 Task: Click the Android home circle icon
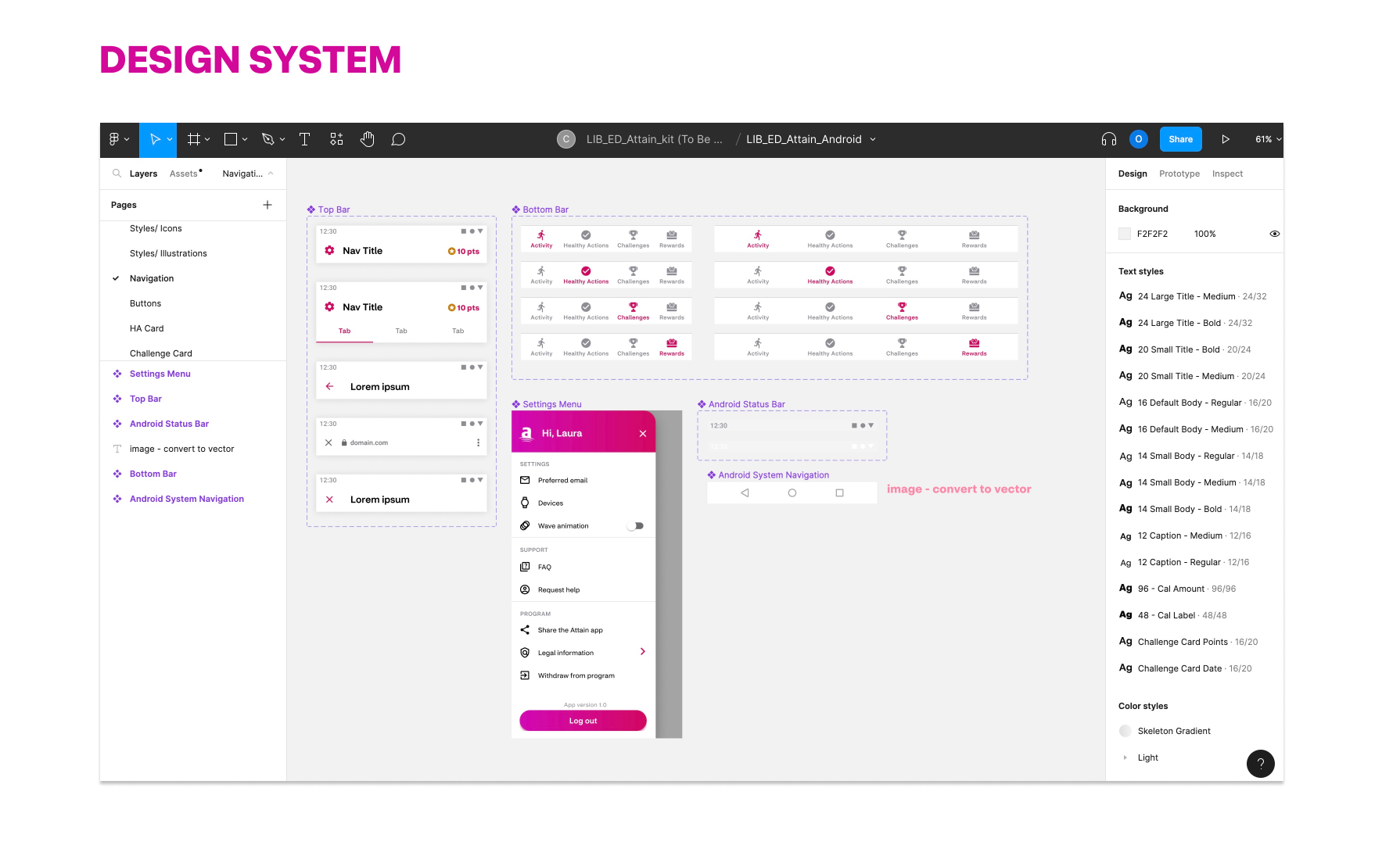pyautogui.click(x=792, y=492)
